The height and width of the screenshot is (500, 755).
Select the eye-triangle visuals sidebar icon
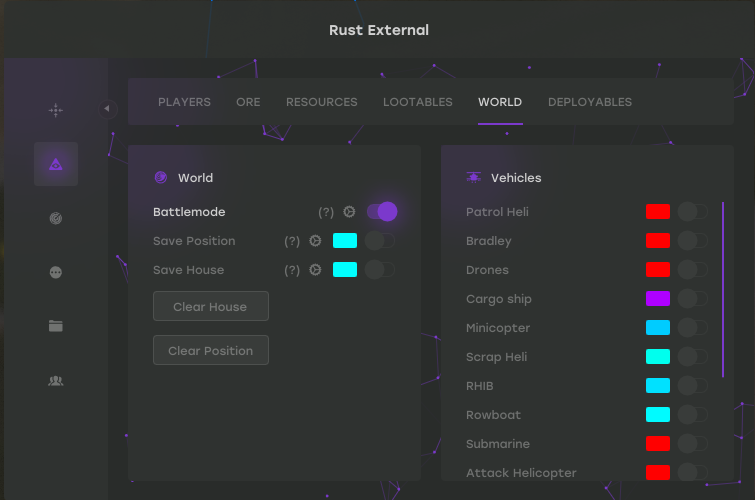(x=56, y=164)
